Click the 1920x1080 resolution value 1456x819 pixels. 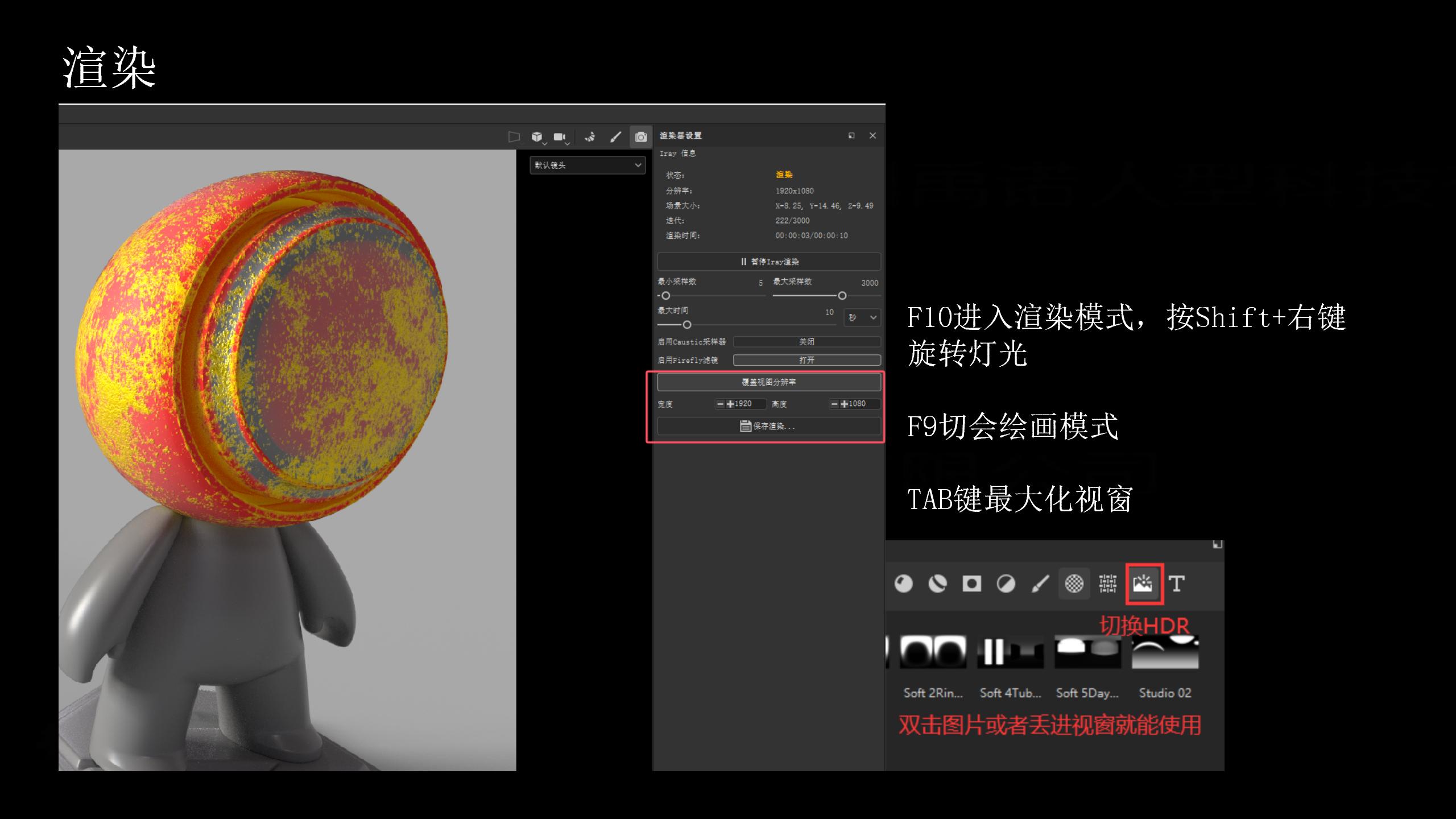(x=795, y=191)
